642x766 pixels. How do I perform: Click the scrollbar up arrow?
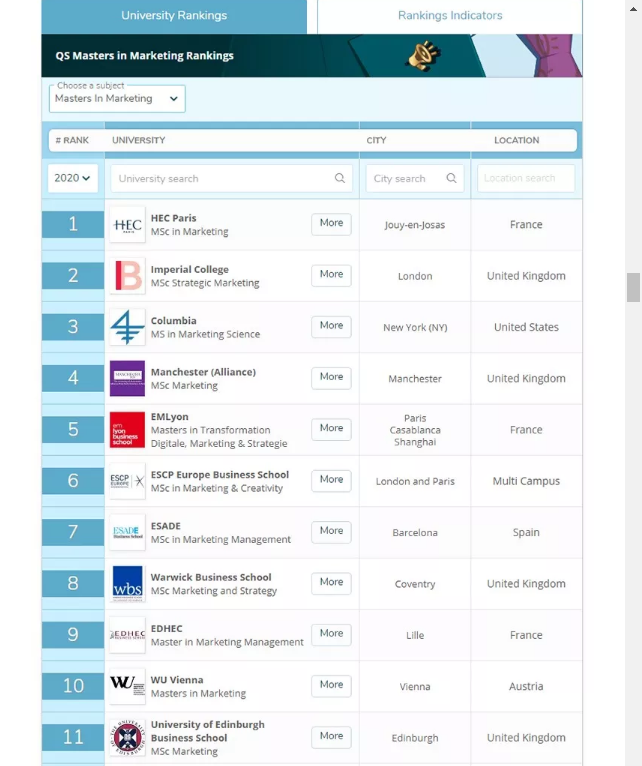(634, 9)
